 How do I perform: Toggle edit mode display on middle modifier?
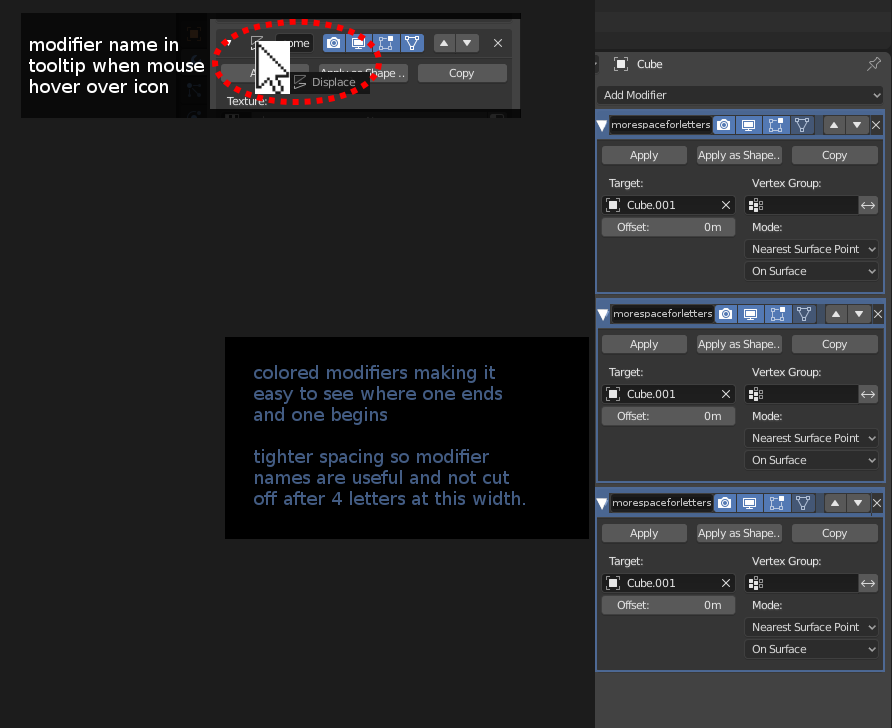click(778, 314)
